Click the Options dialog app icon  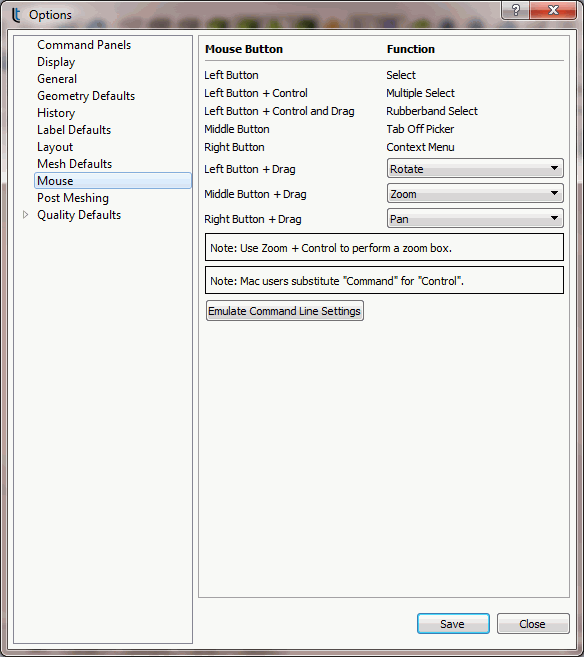point(16,15)
